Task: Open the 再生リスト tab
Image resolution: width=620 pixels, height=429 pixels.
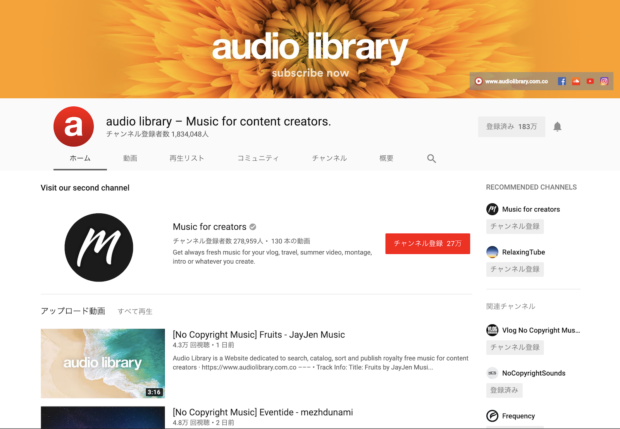Action: [x=186, y=158]
